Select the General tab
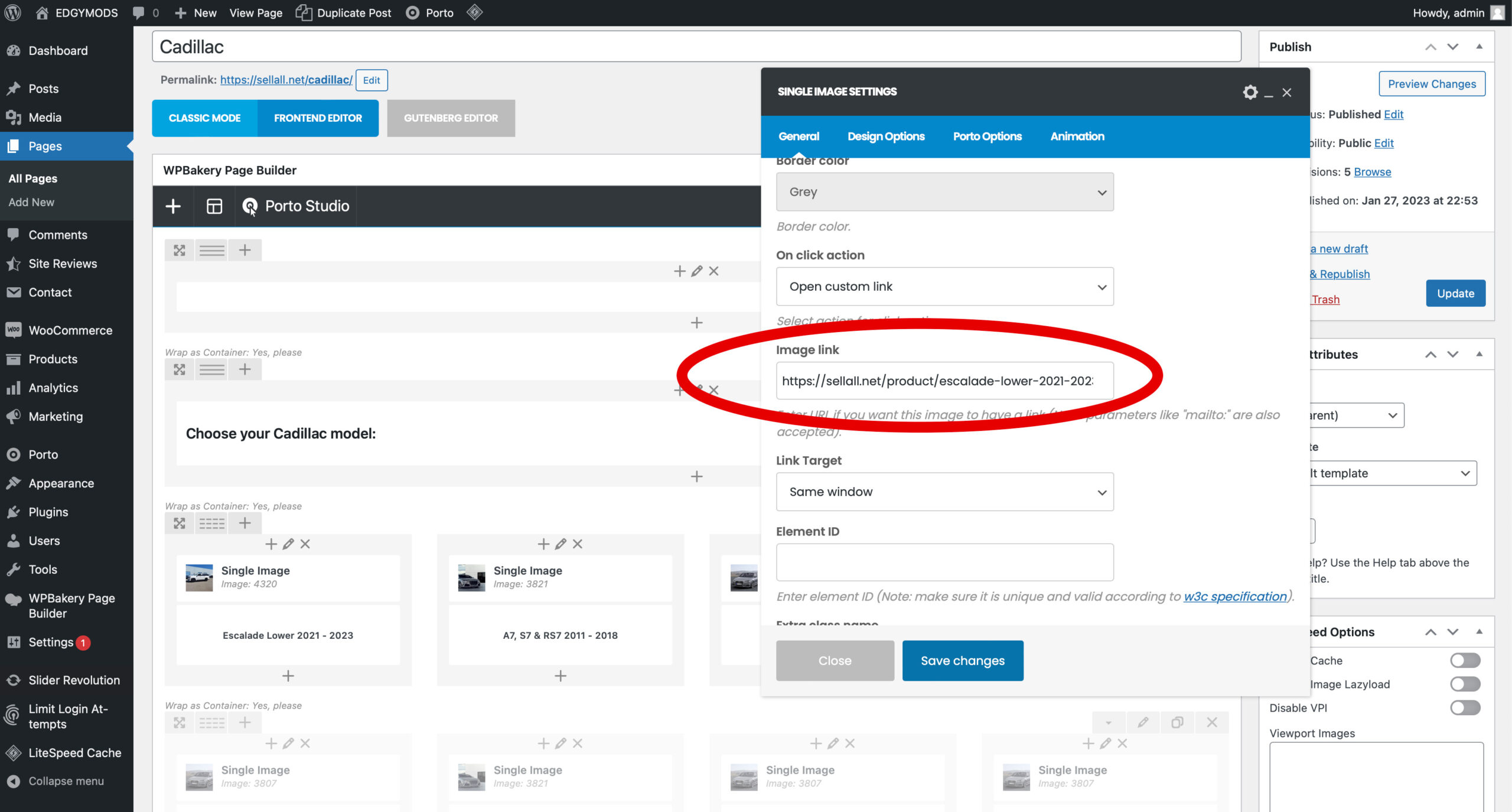 (x=799, y=137)
